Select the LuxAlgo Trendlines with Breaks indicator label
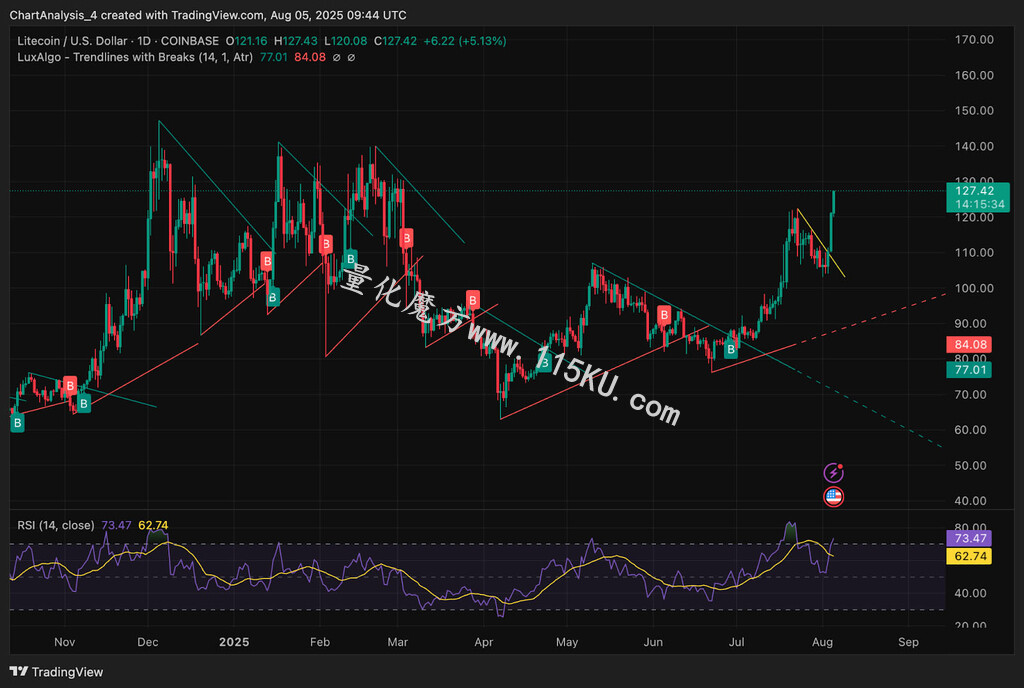 (135, 57)
